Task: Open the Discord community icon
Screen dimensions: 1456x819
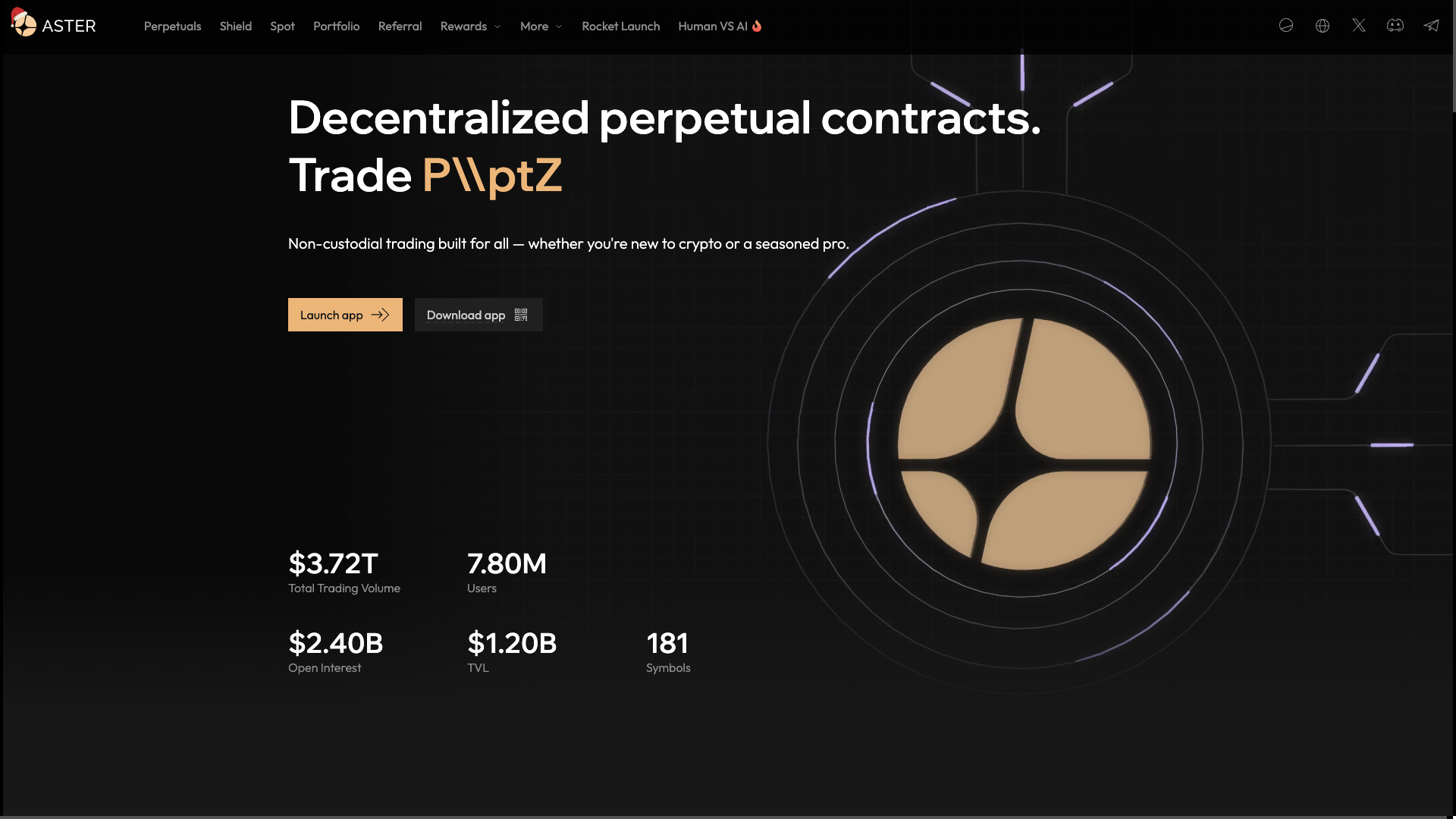Action: tap(1395, 26)
